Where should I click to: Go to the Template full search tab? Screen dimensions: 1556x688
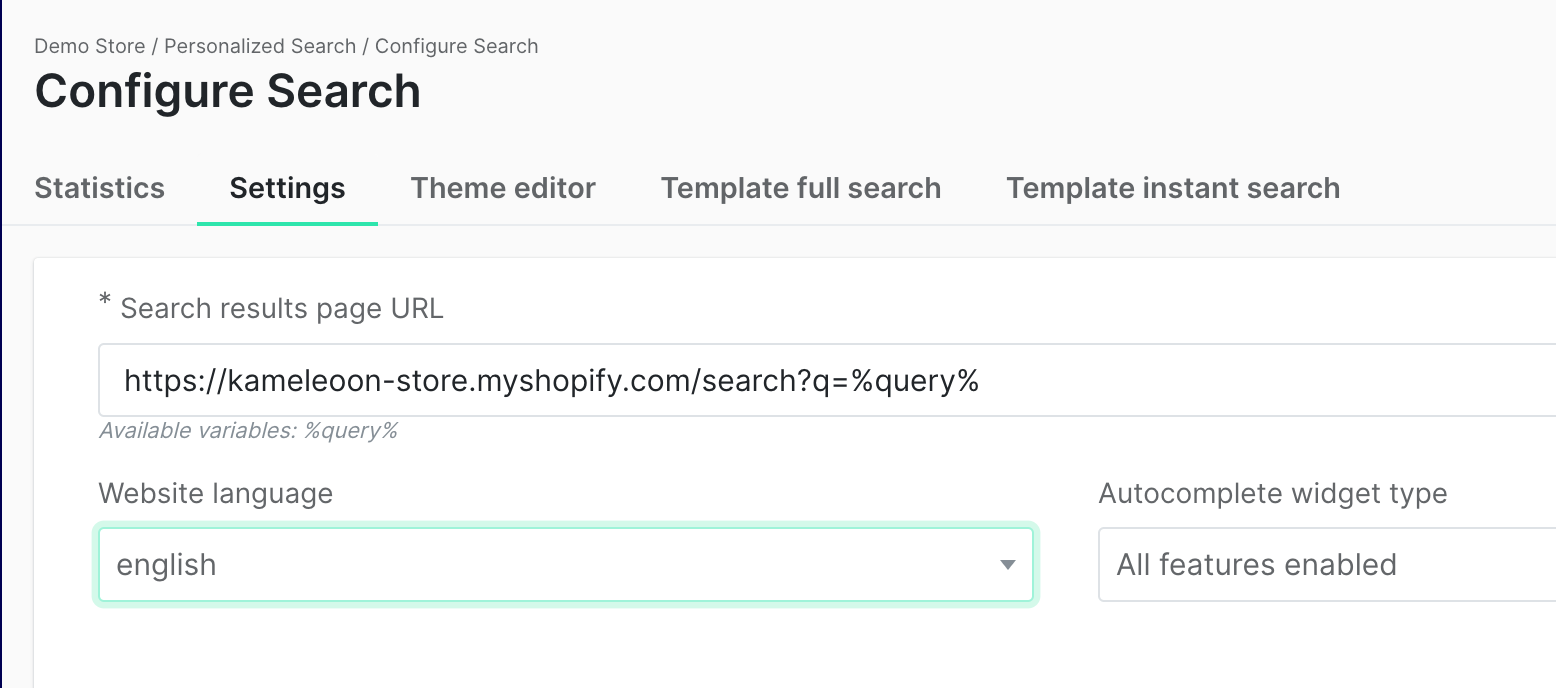pos(800,188)
